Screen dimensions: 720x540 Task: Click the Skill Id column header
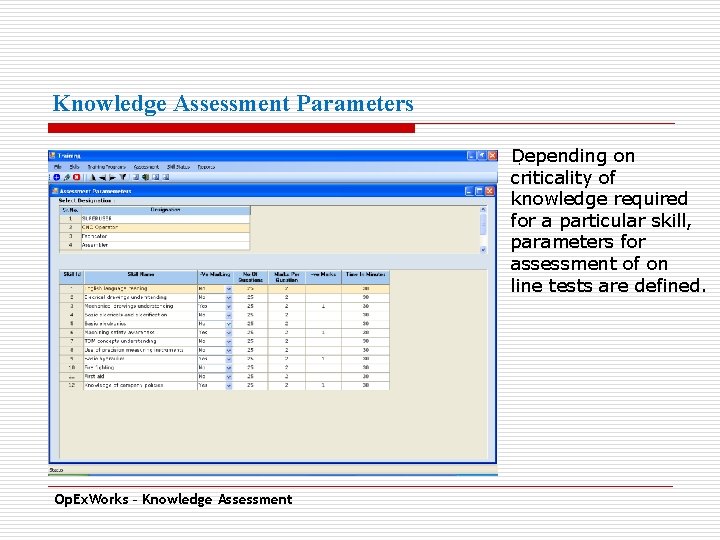pos(72,277)
